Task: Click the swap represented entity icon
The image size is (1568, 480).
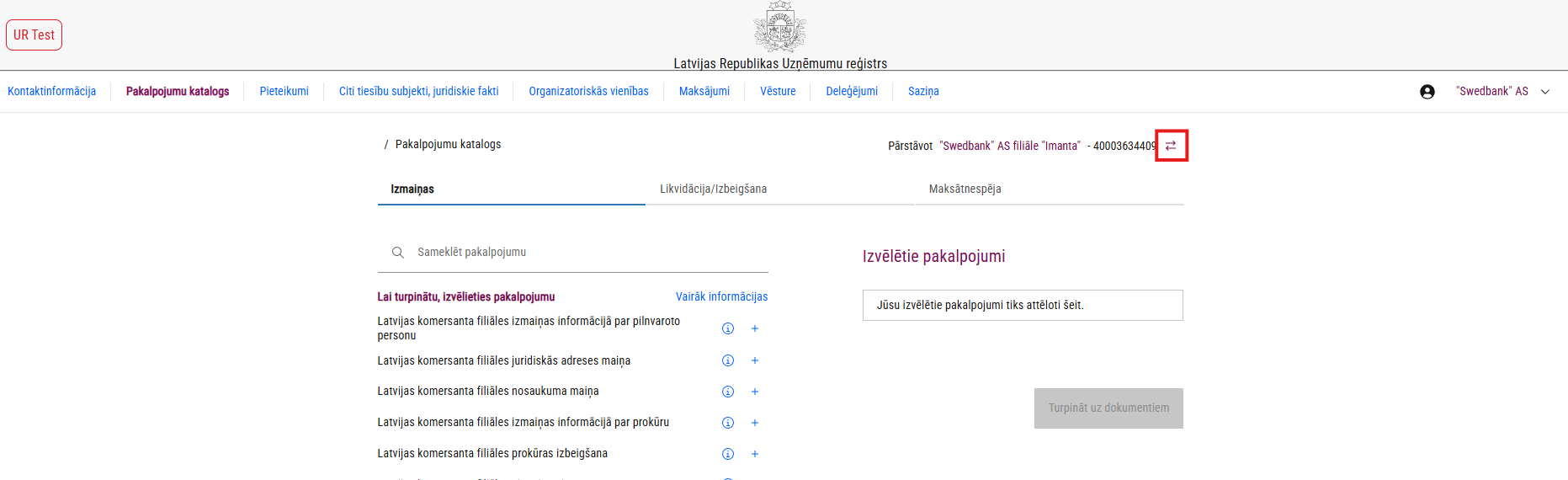Action: (1171, 146)
